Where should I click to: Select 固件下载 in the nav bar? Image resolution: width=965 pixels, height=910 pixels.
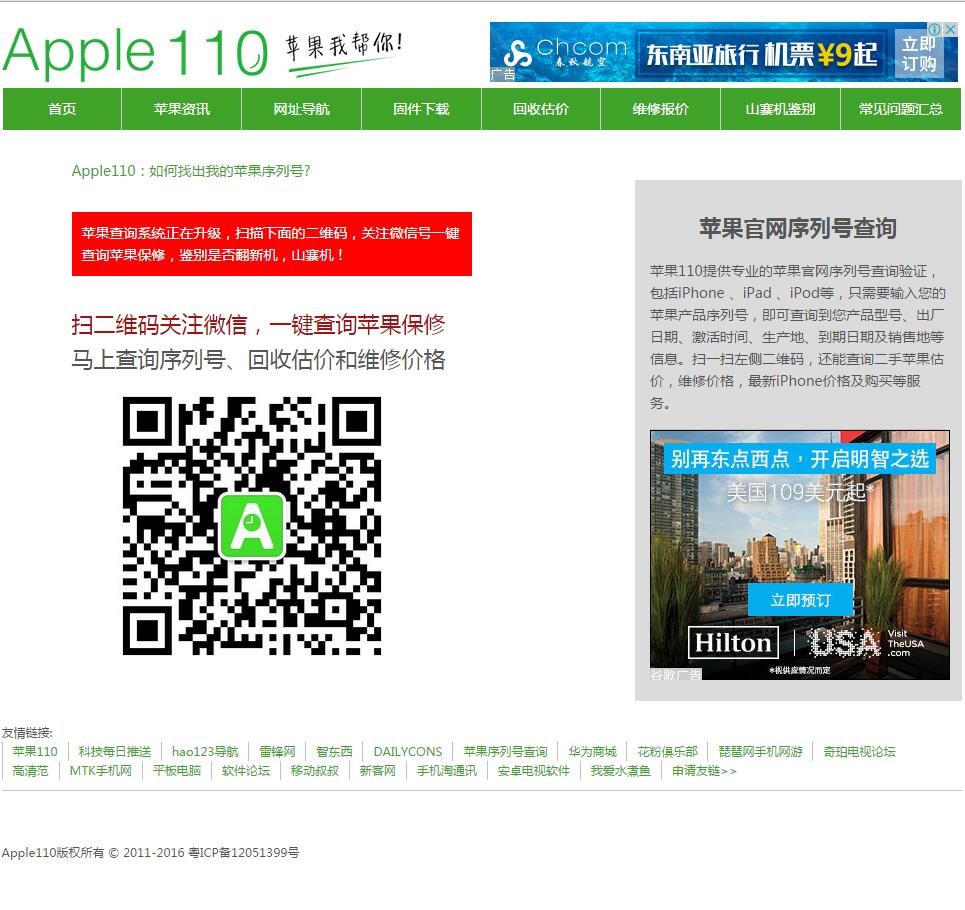coord(421,109)
